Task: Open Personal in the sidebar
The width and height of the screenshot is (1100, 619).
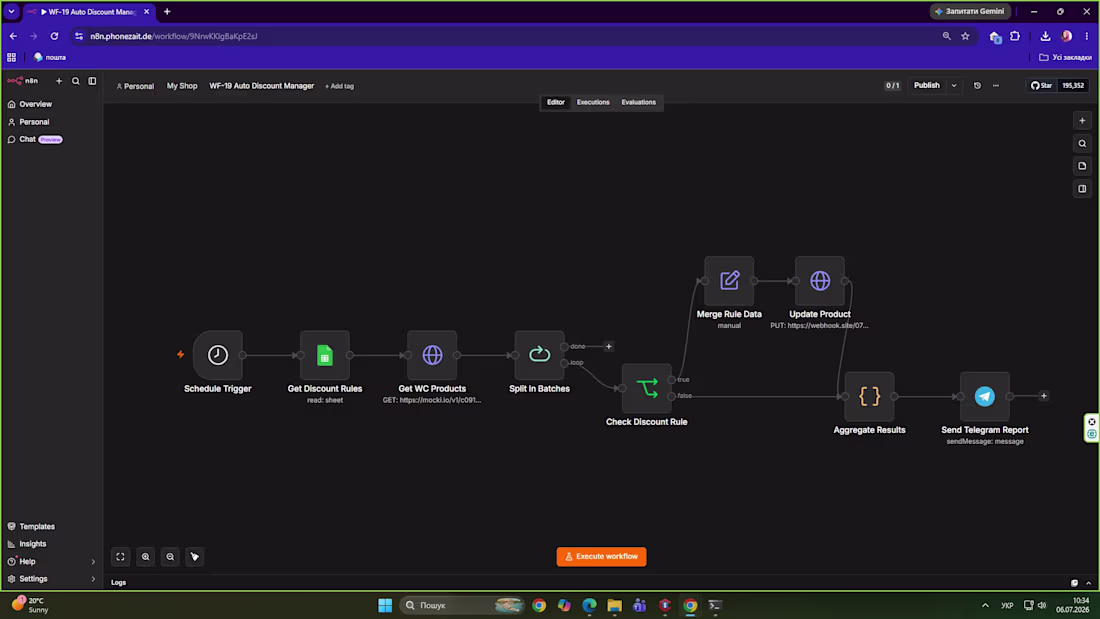Action: pyautogui.click(x=51, y=122)
